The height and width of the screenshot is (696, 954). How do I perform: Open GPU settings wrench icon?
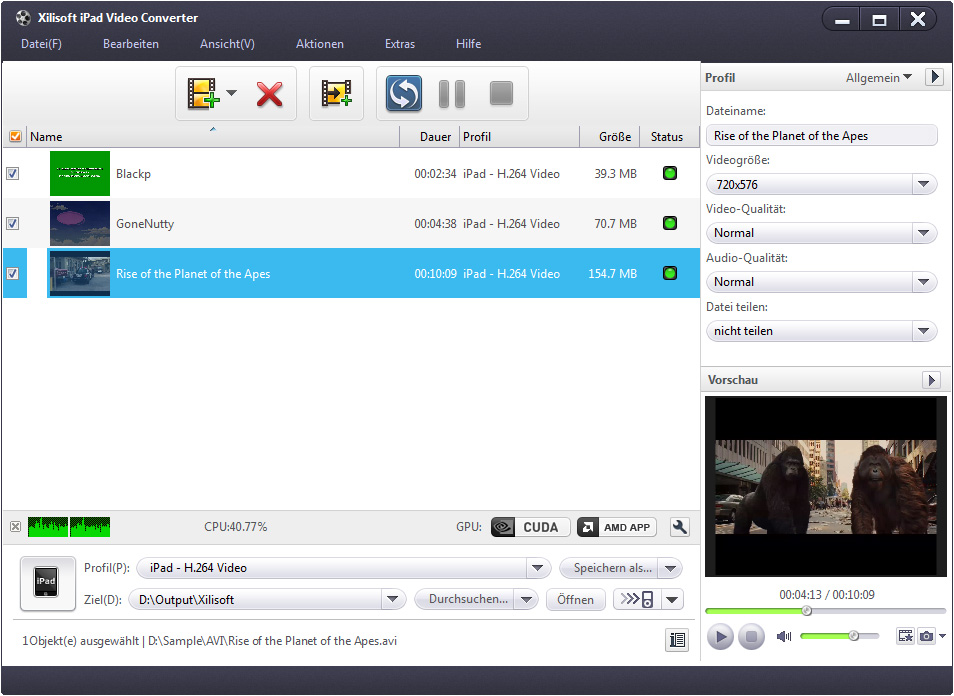pos(680,527)
